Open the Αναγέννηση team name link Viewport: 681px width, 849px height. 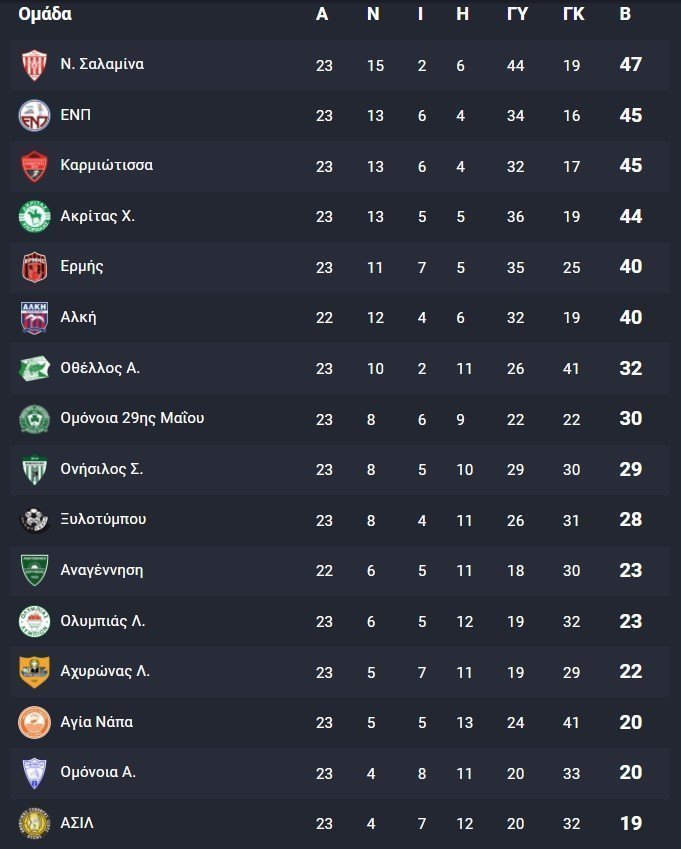click(x=102, y=570)
